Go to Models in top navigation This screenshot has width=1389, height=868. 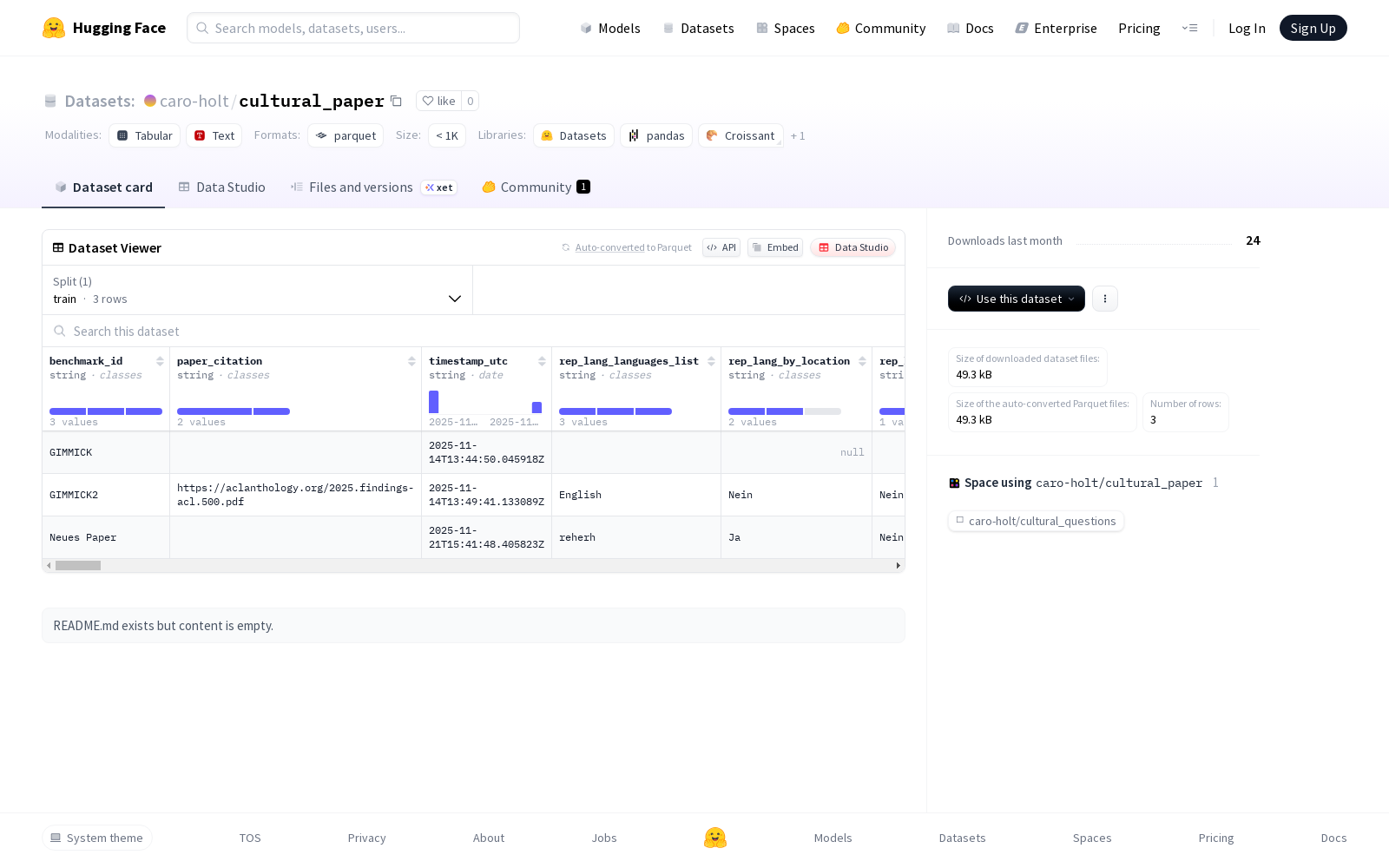tap(610, 28)
